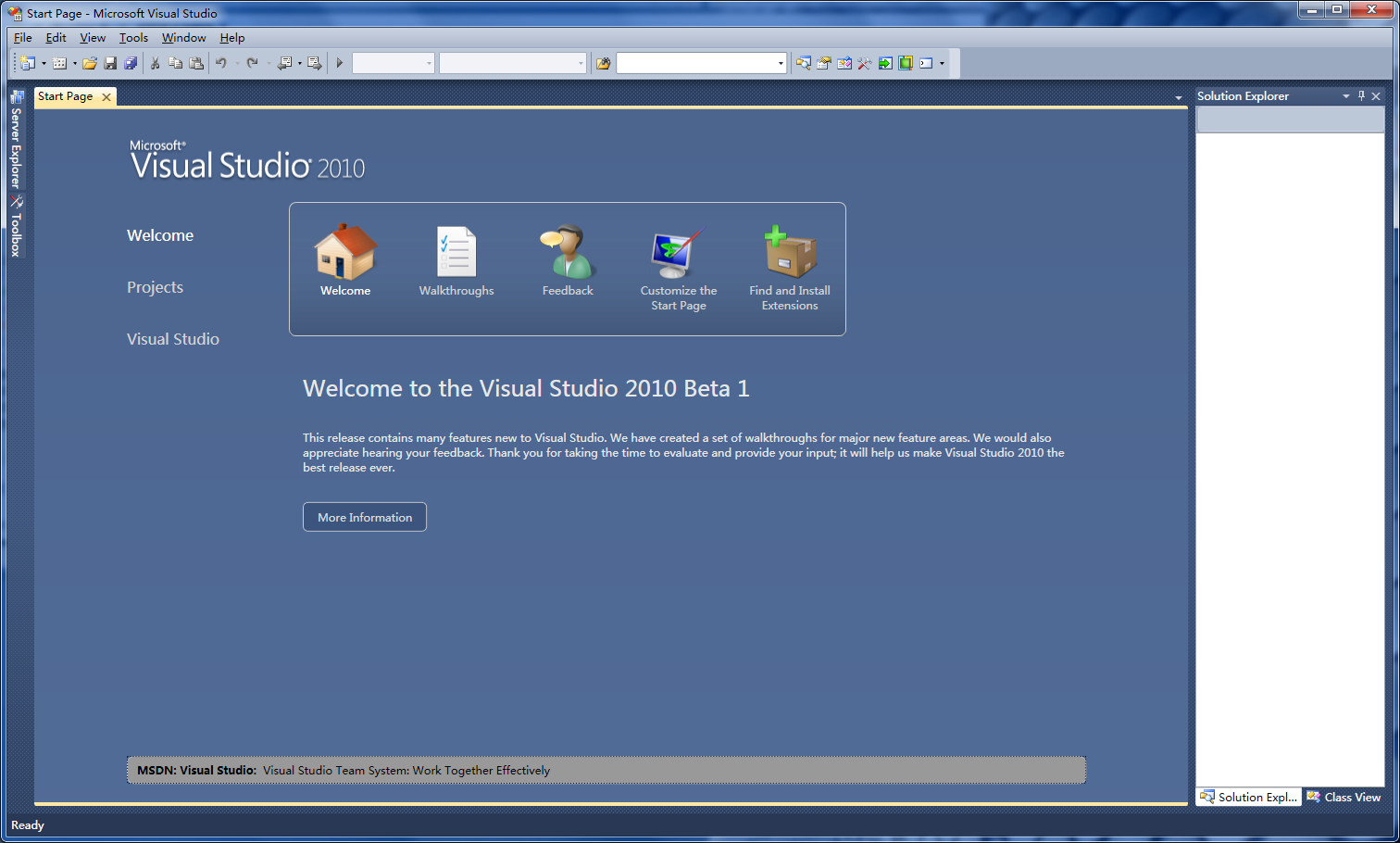Open the File menu
The image size is (1400, 843).
pos(23,38)
